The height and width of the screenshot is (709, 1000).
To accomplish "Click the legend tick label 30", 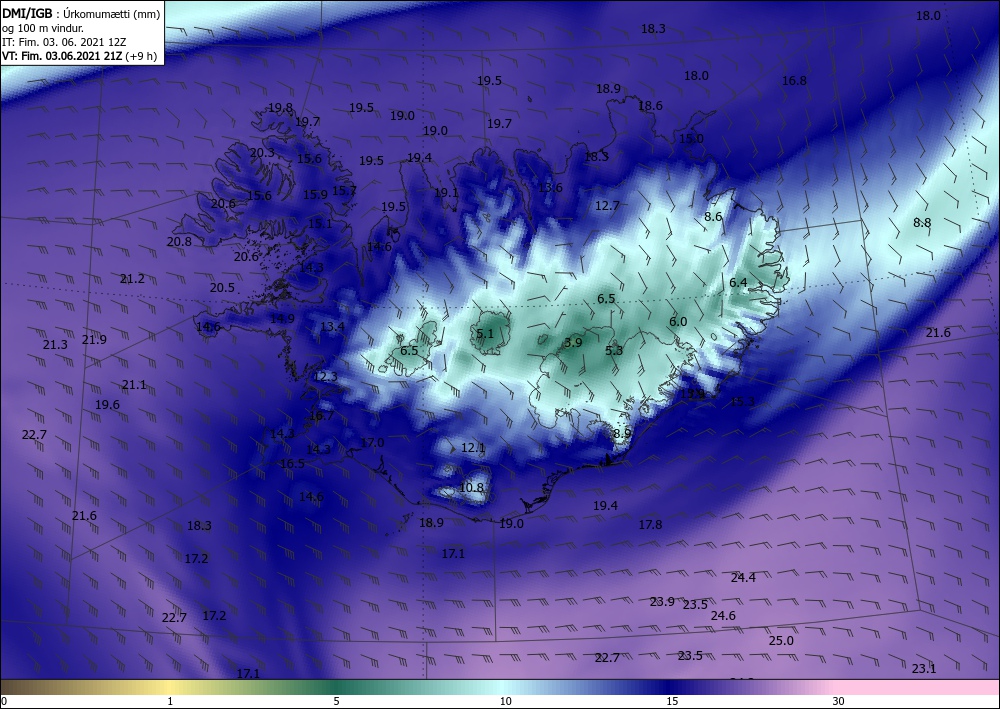I will [x=839, y=702].
